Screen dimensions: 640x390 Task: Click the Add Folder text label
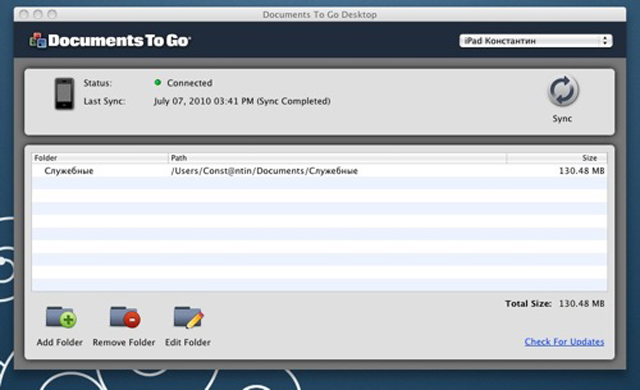[x=60, y=342]
